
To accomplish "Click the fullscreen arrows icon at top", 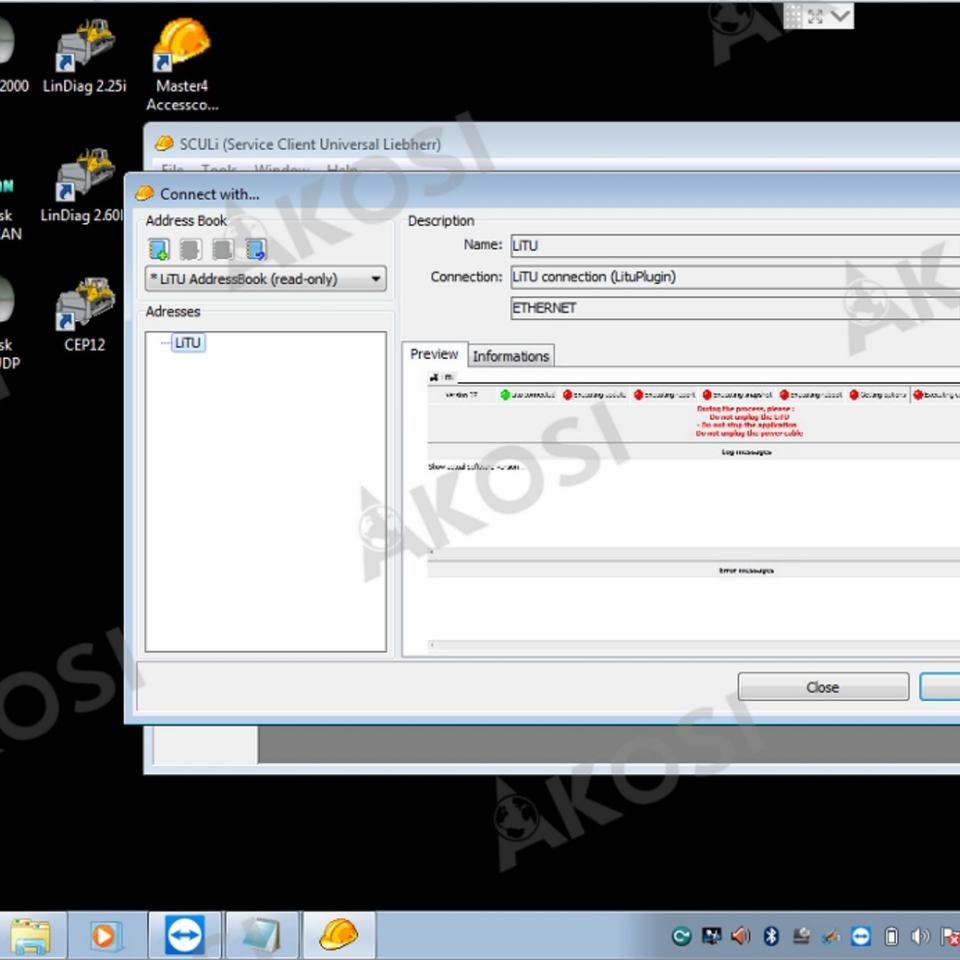I will click(816, 16).
